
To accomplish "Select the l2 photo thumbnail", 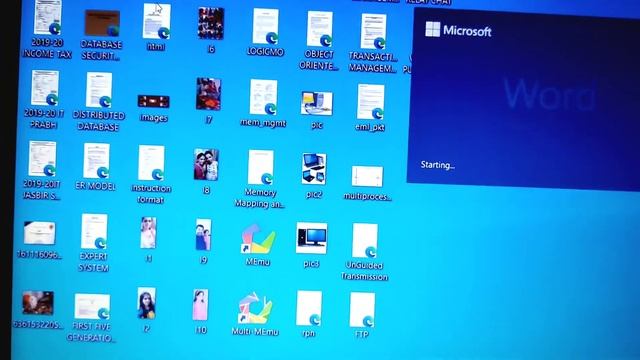I will pyautogui.click(x=147, y=304).
